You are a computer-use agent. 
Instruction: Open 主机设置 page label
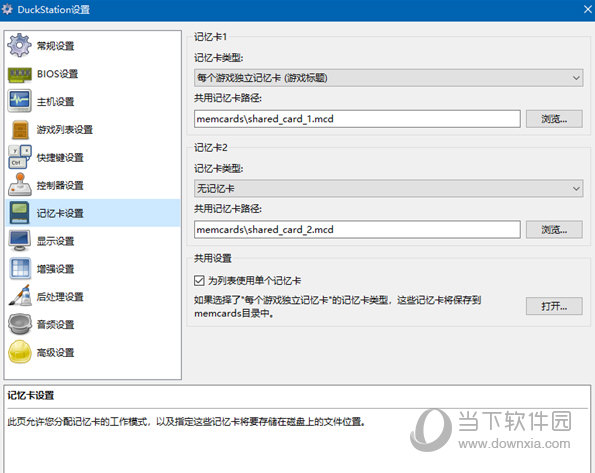[x=55, y=102]
